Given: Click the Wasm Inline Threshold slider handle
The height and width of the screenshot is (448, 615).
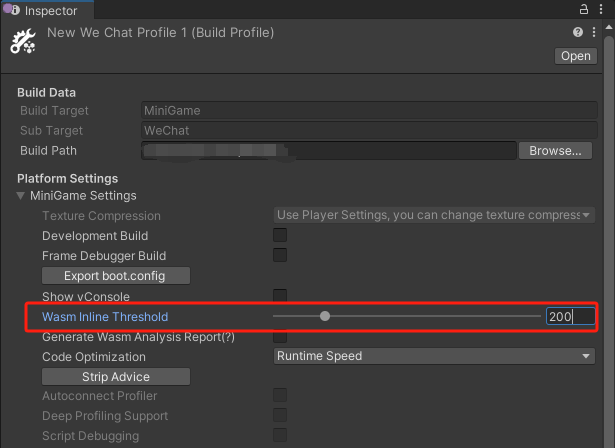Looking at the screenshot, I should [325, 317].
